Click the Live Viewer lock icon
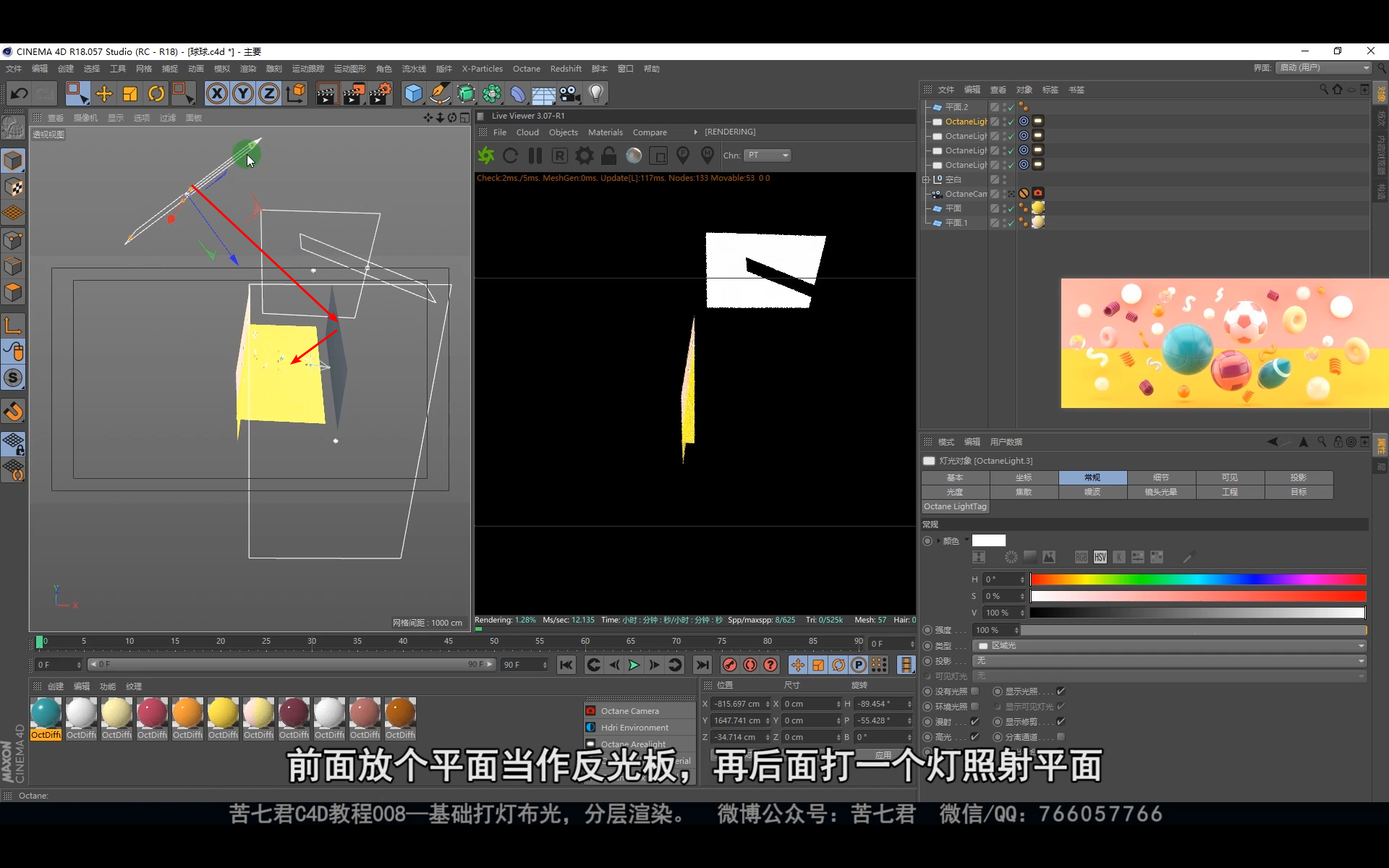Screen dimensions: 1389x868 click(x=609, y=156)
